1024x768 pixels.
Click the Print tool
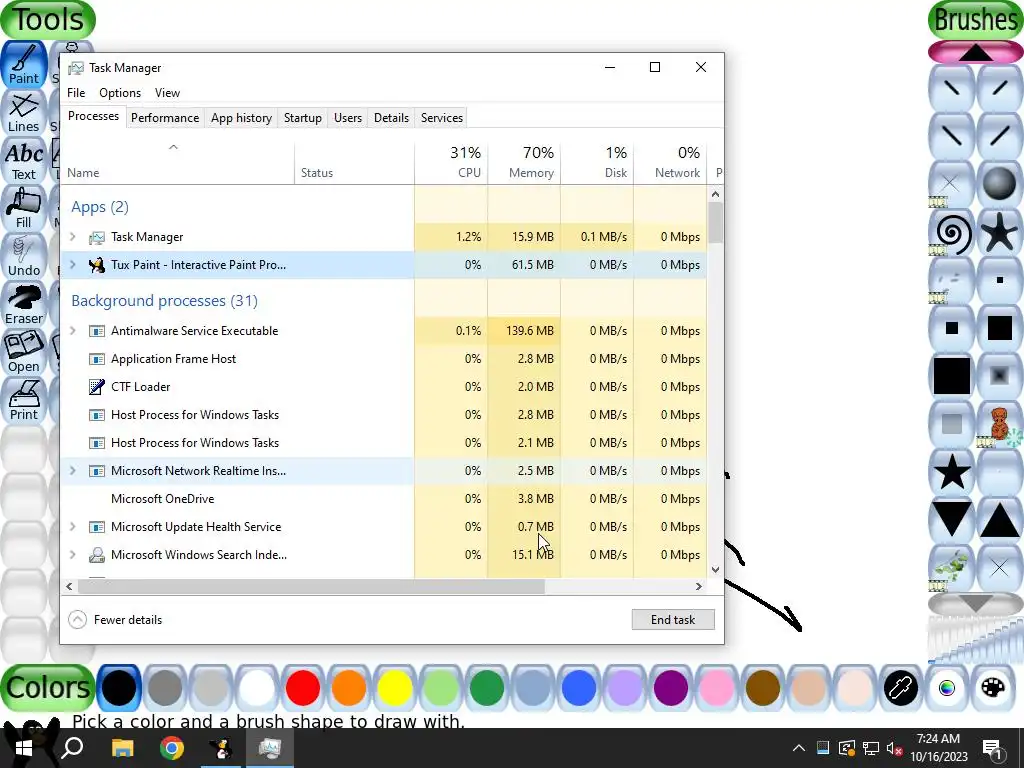24,400
